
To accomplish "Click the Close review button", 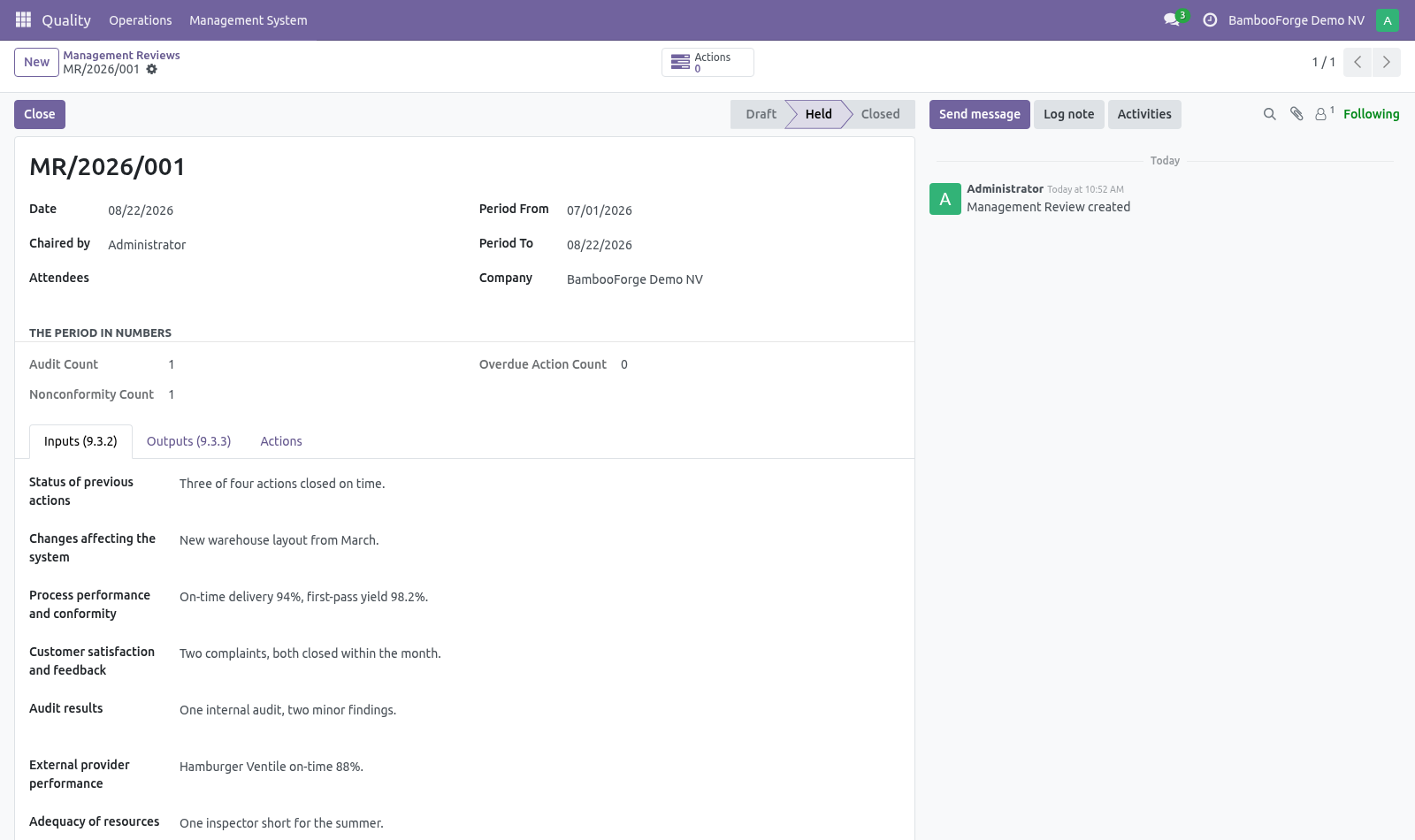I will (x=40, y=114).
